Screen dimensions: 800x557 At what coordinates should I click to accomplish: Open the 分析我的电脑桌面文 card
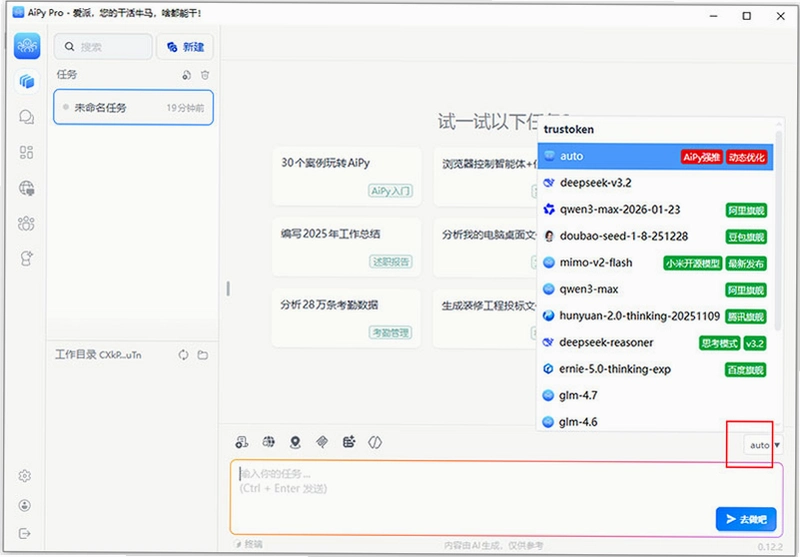(x=486, y=247)
